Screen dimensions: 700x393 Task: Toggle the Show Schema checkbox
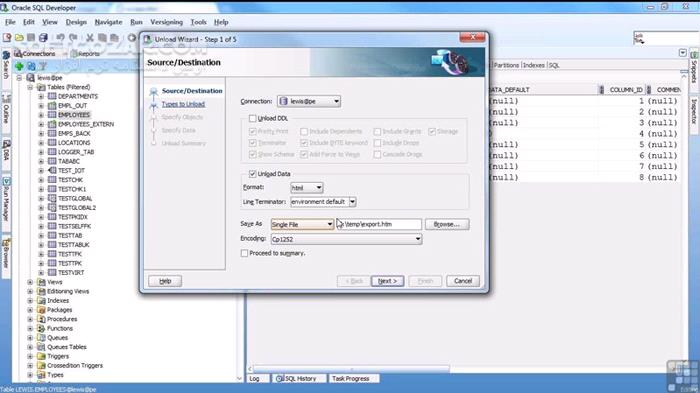[x=252, y=154]
